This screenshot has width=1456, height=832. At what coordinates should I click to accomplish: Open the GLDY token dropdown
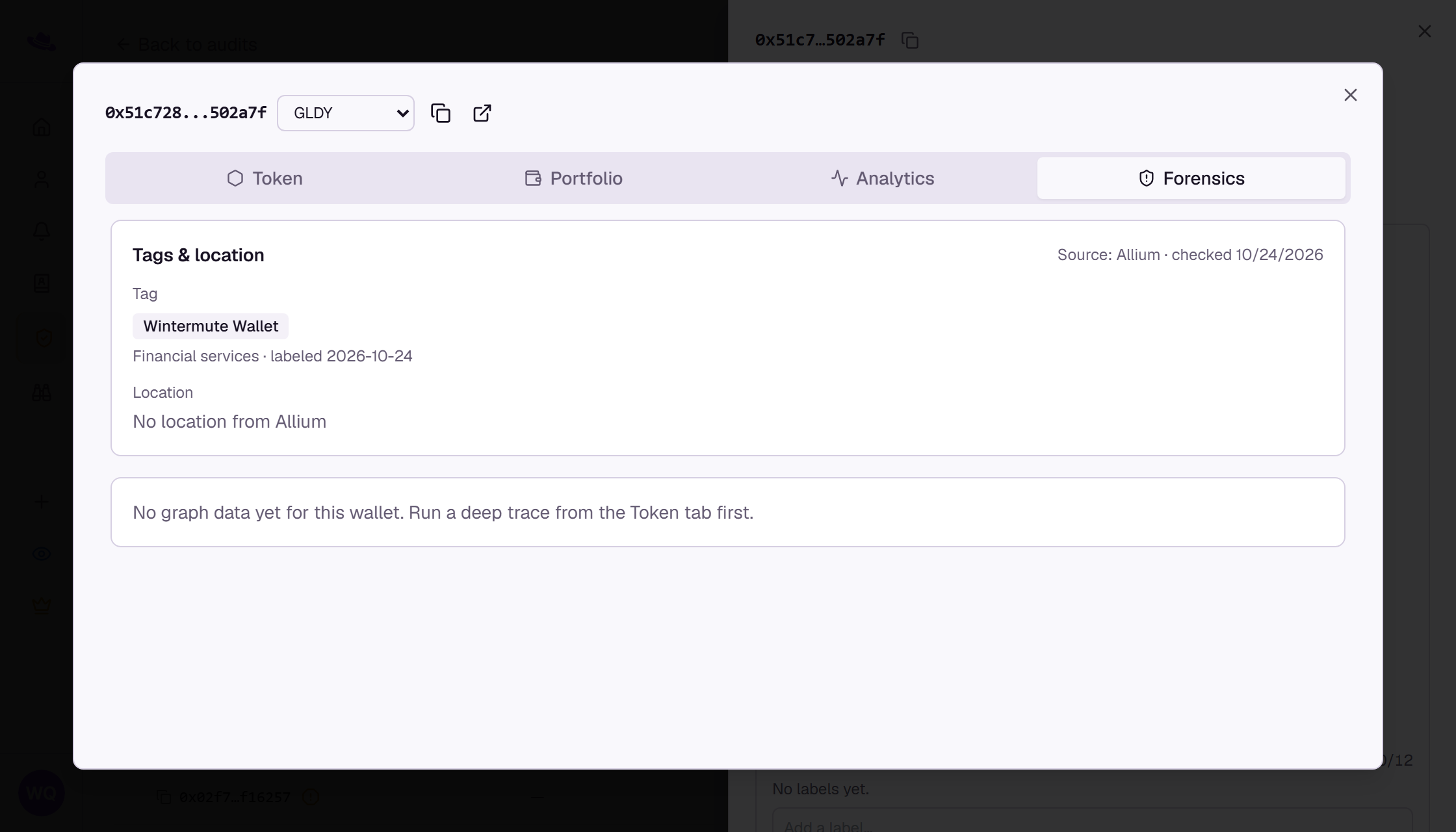(346, 113)
